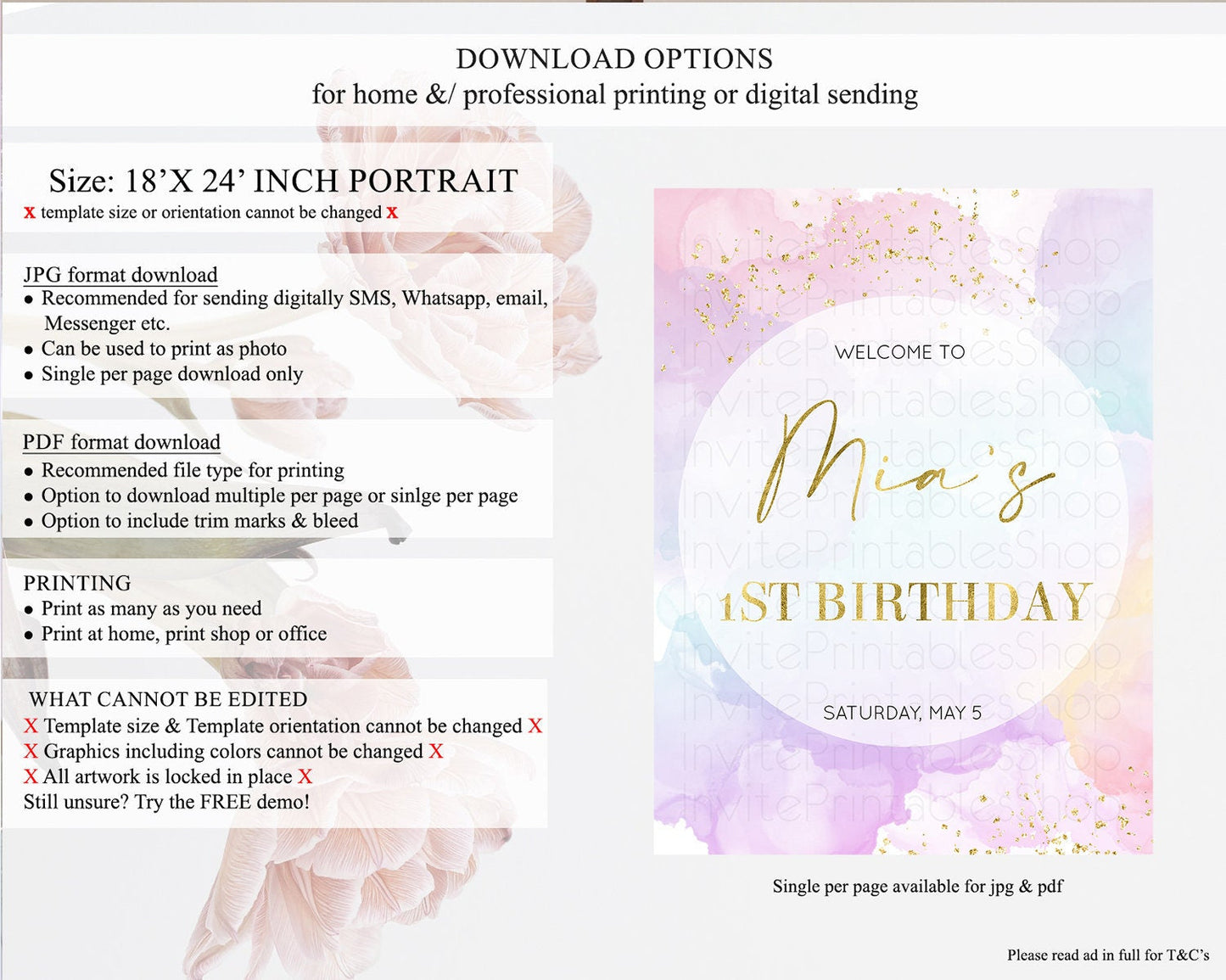Click the red X after 'cannot be changed' under Size
Viewport: 1226px width, 980px height.
point(392,213)
